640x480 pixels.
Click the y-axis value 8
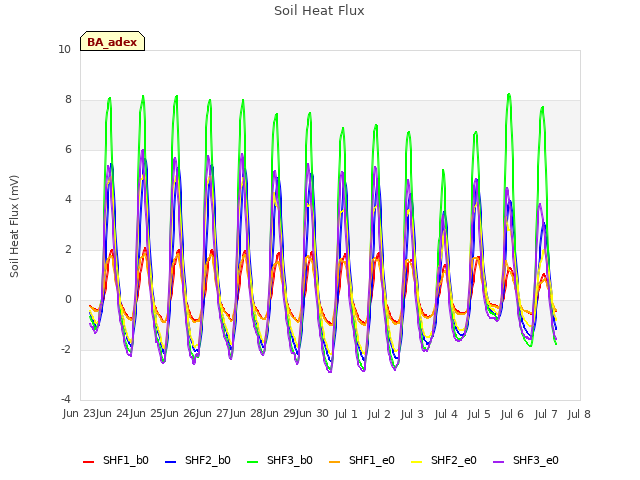(x=68, y=100)
